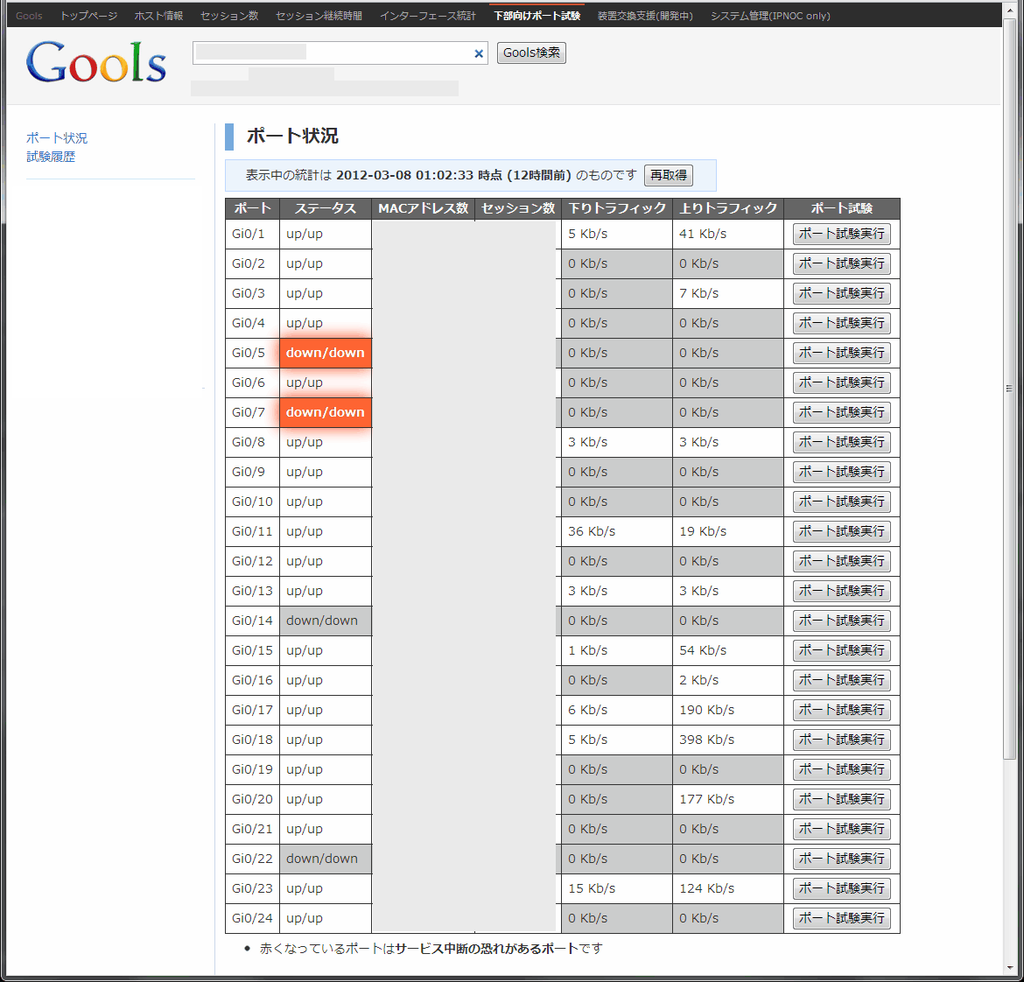Screen dimensions: 1024x982
Task: Run port test for Gi0/9
Action: [x=842, y=471]
